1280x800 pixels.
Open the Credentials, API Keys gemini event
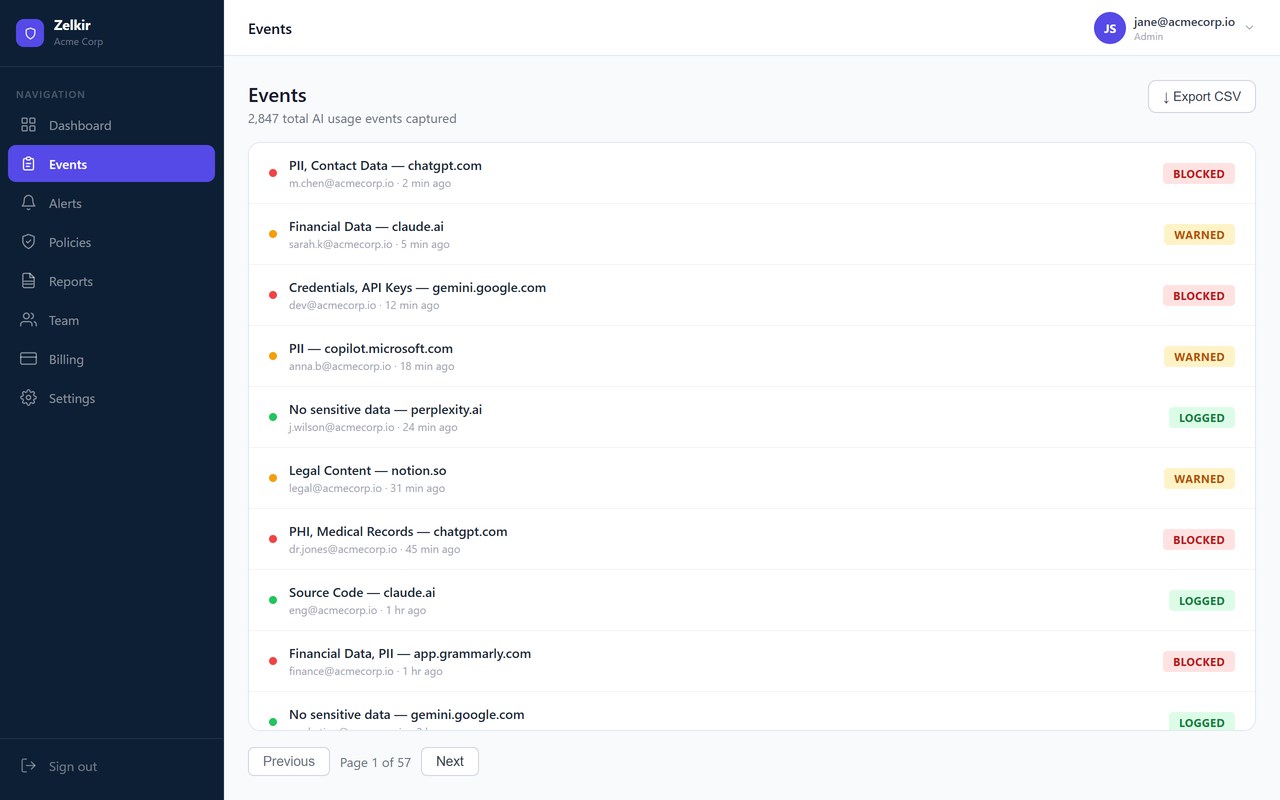click(417, 288)
